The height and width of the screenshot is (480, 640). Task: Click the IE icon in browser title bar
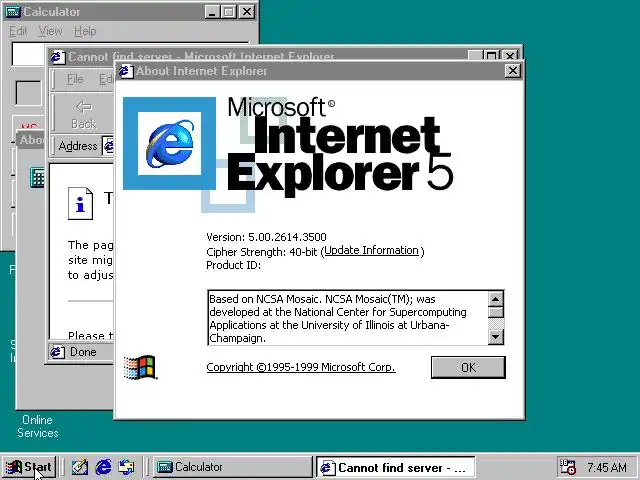(58, 57)
